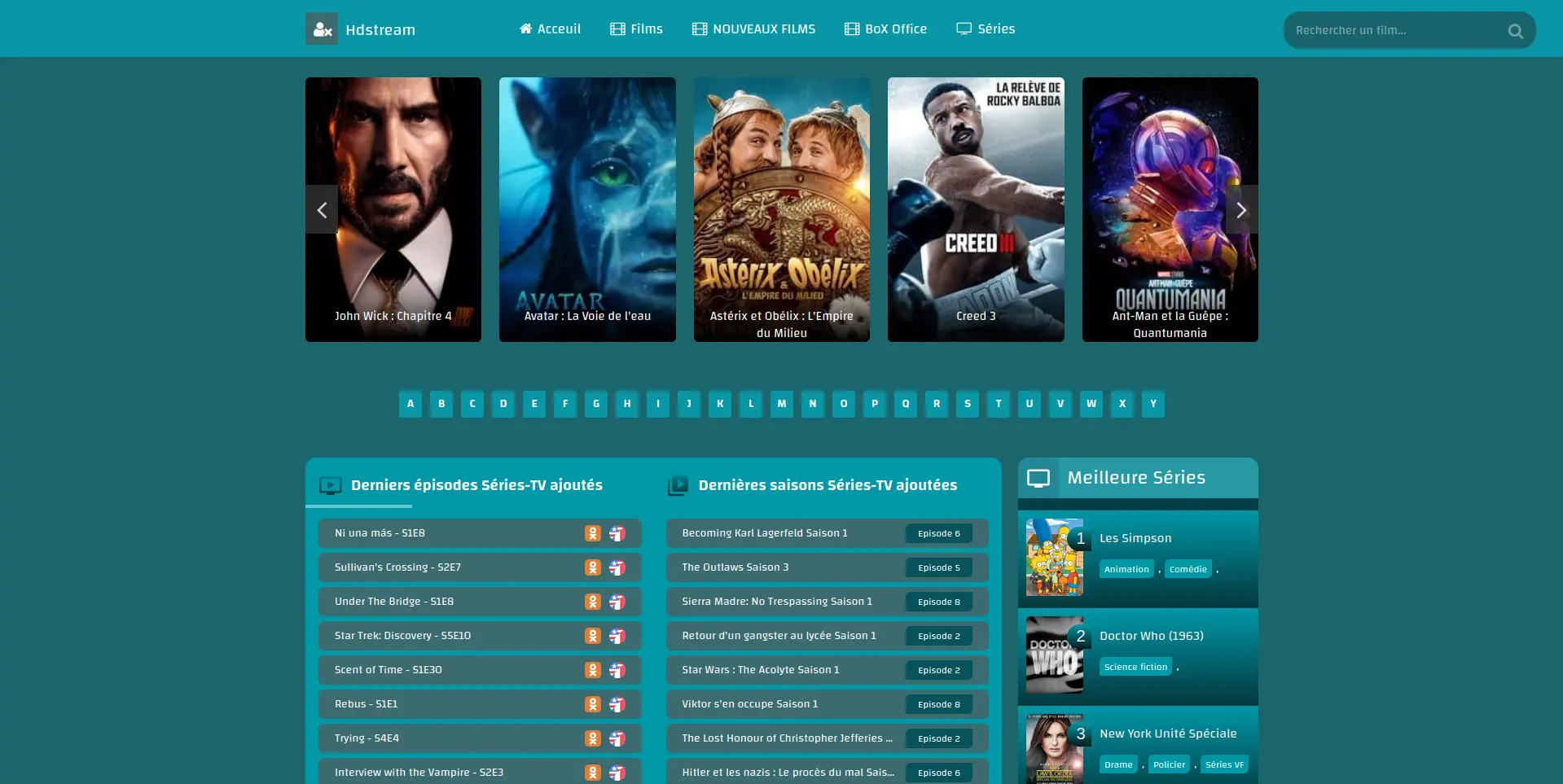Open Les Simpson thumbnail
This screenshot has width=1563, height=784.
click(x=1055, y=558)
